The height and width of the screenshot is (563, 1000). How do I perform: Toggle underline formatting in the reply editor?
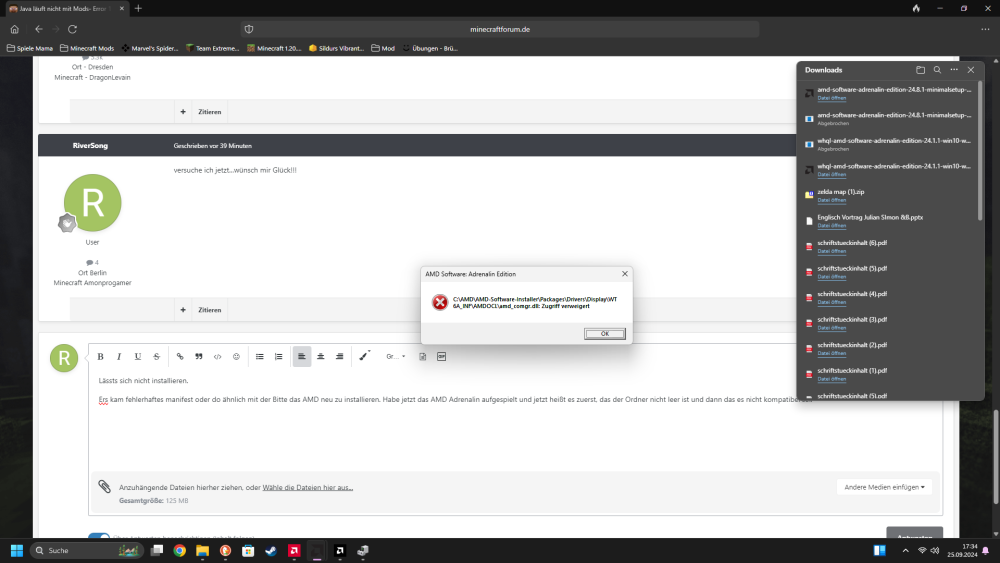pos(138,356)
